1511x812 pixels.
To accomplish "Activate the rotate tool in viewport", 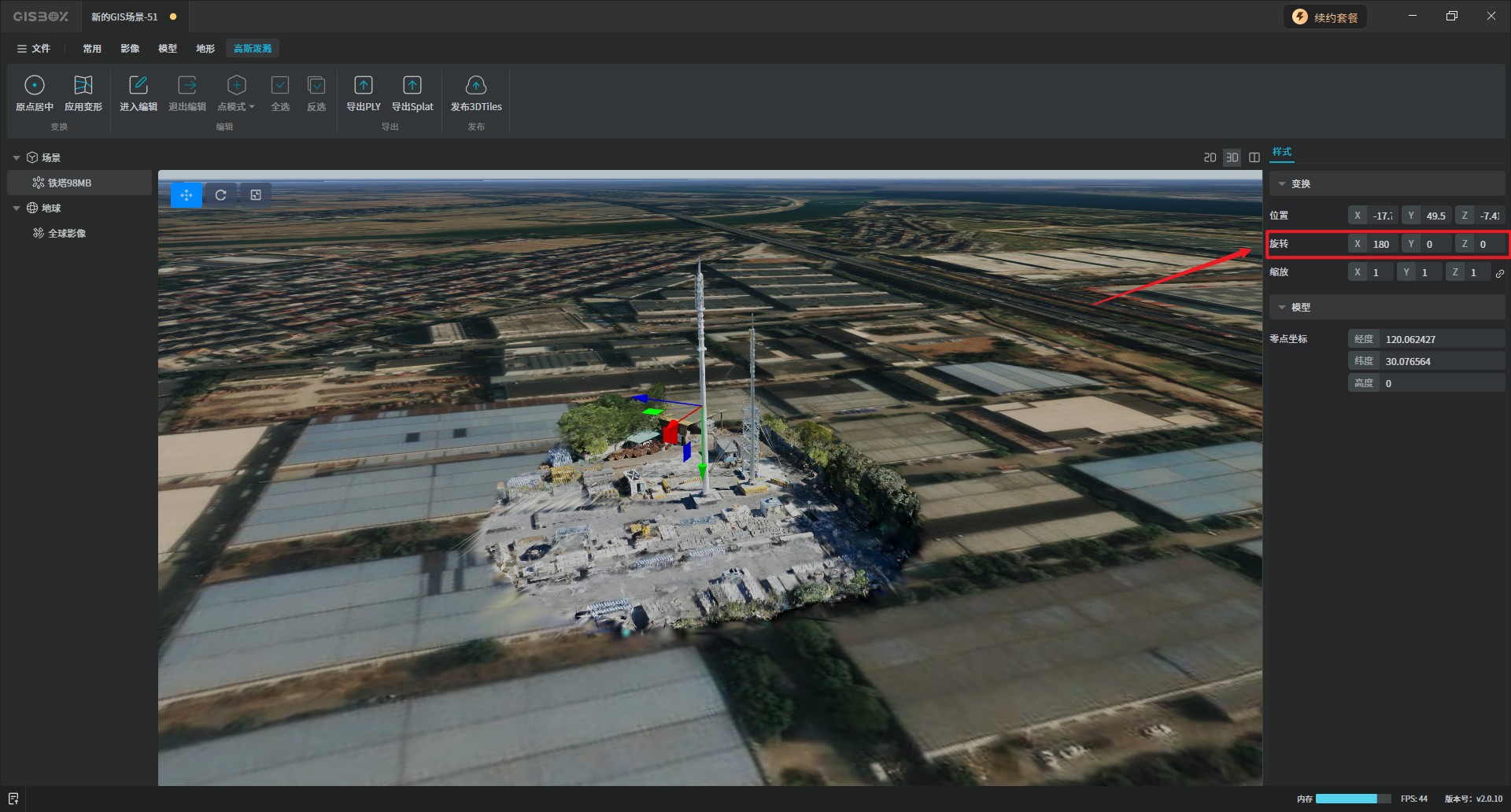I will [221, 195].
